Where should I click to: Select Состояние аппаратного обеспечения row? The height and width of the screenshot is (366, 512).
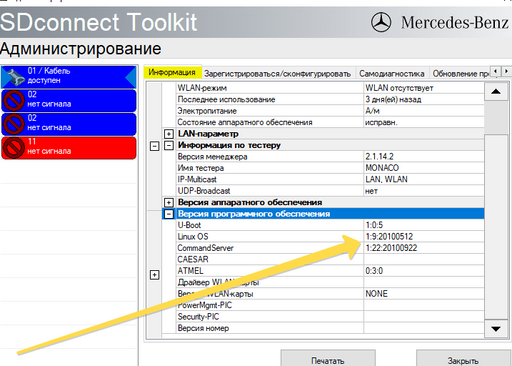coord(330,122)
